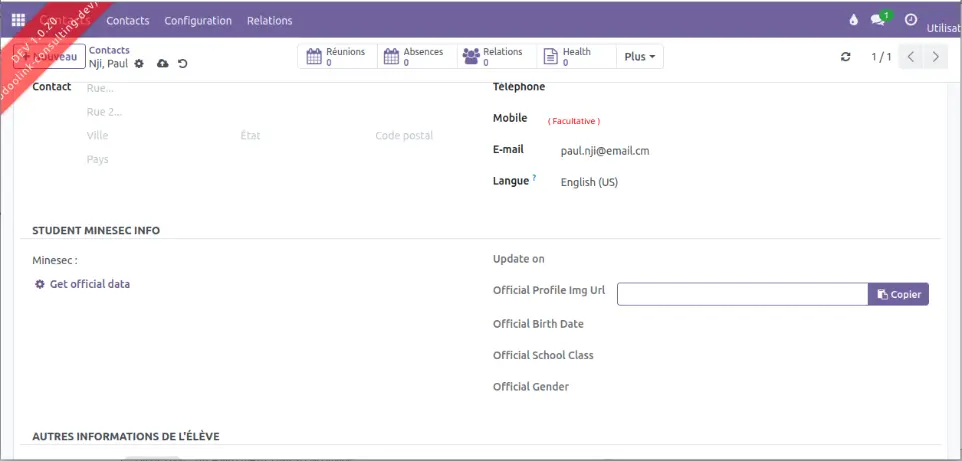Open the activities clock icon

[x=910, y=20]
